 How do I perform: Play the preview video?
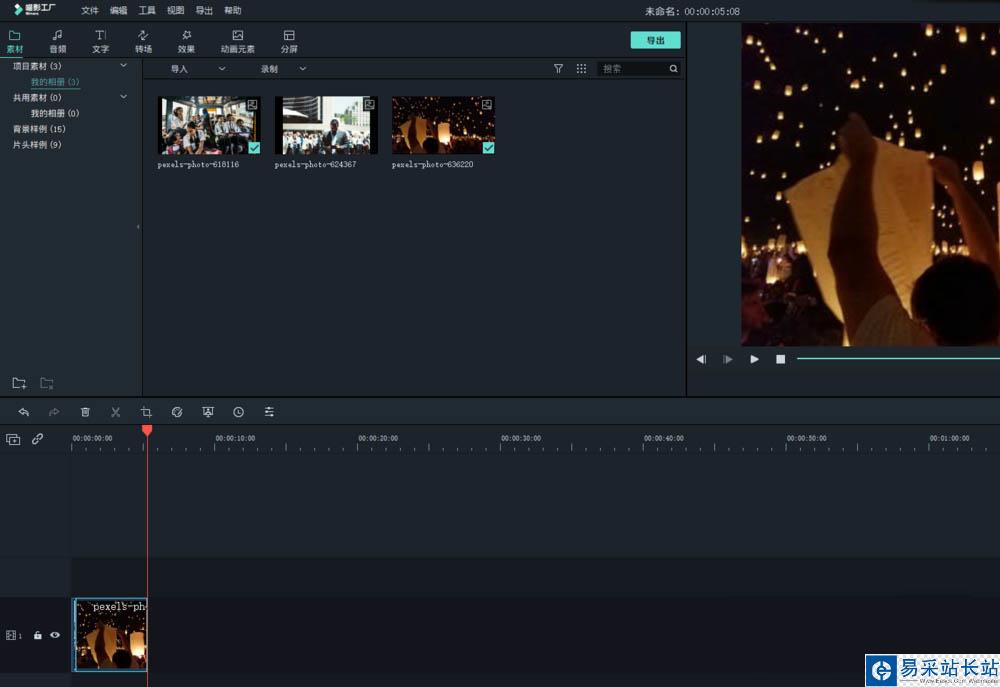(754, 360)
